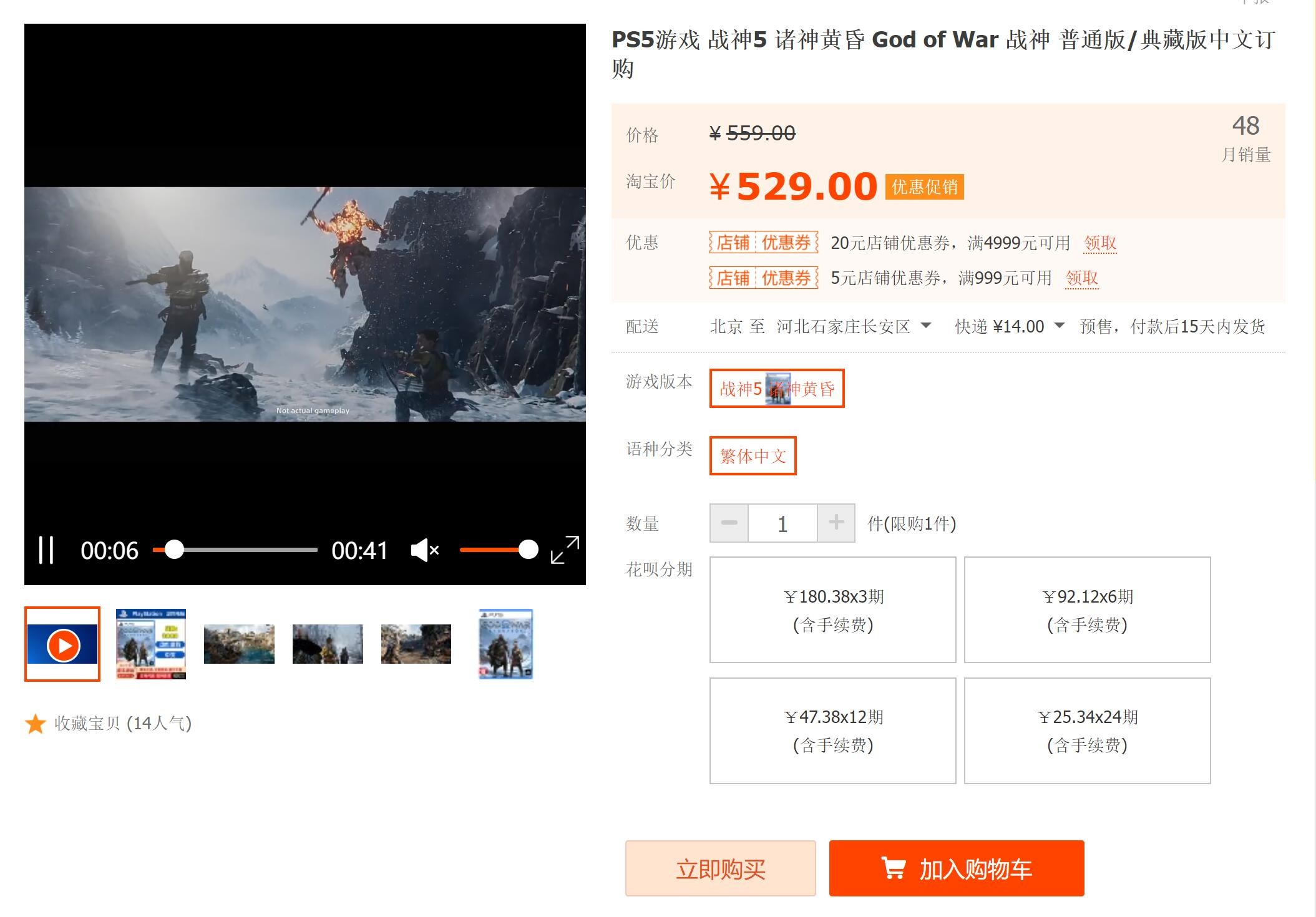Click the product title PS5游戏 战神5
Viewport: 1316px width, 917px height.
click(943, 54)
